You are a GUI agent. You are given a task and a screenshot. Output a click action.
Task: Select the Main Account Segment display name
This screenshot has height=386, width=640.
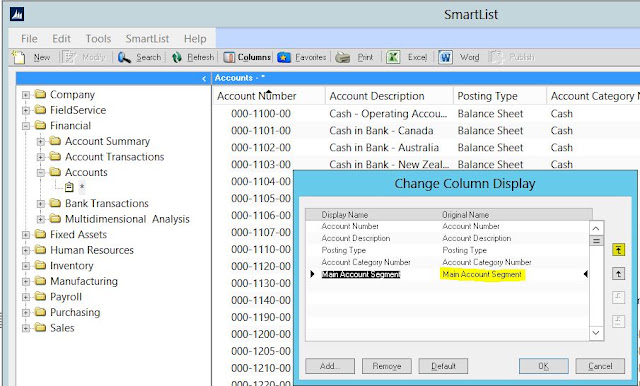click(x=361, y=274)
